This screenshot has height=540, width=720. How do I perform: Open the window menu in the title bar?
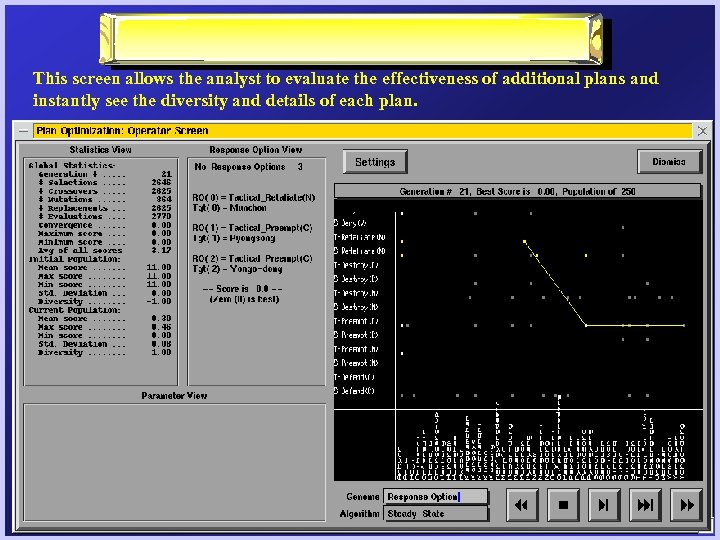click(23, 131)
